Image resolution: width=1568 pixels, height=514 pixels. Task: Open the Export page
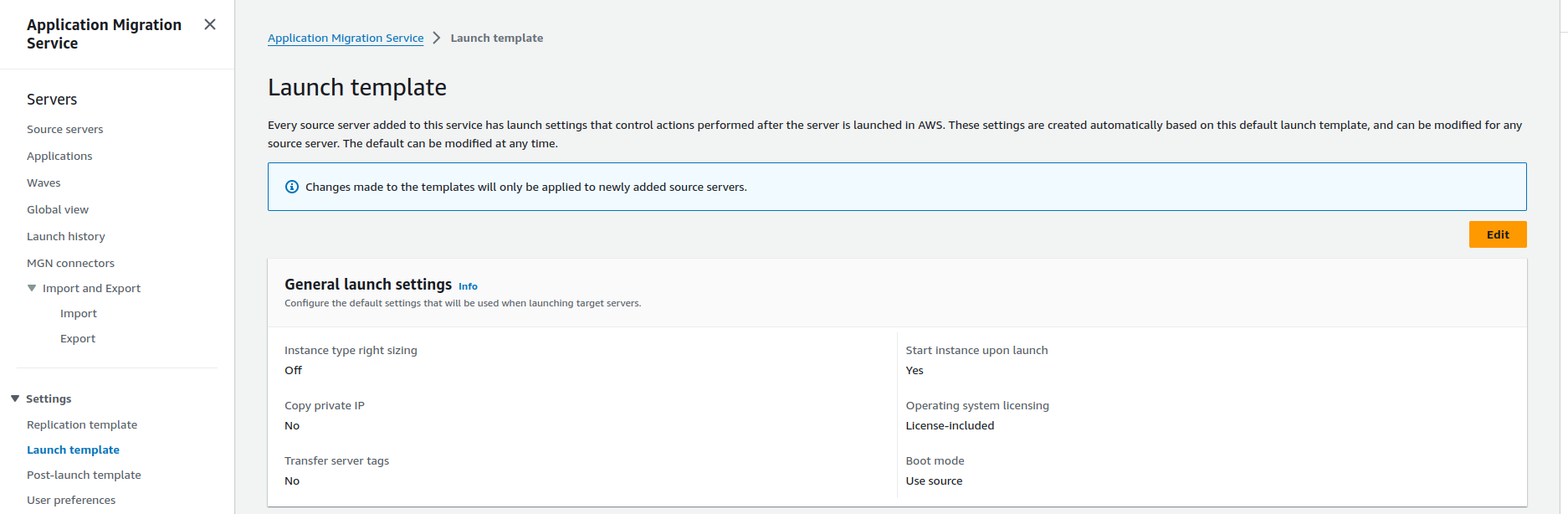click(78, 338)
